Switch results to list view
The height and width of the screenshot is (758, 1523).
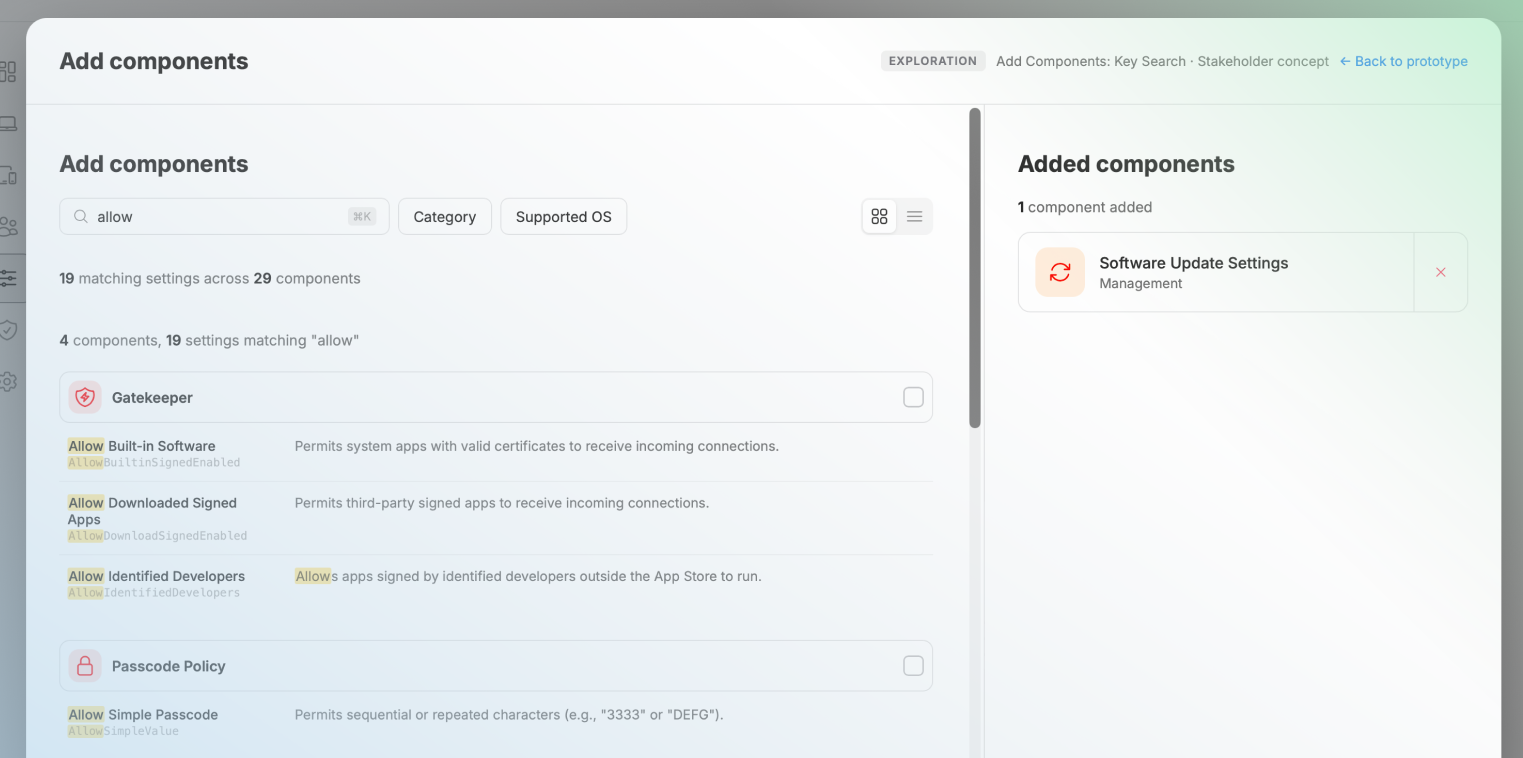coord(915,216)
